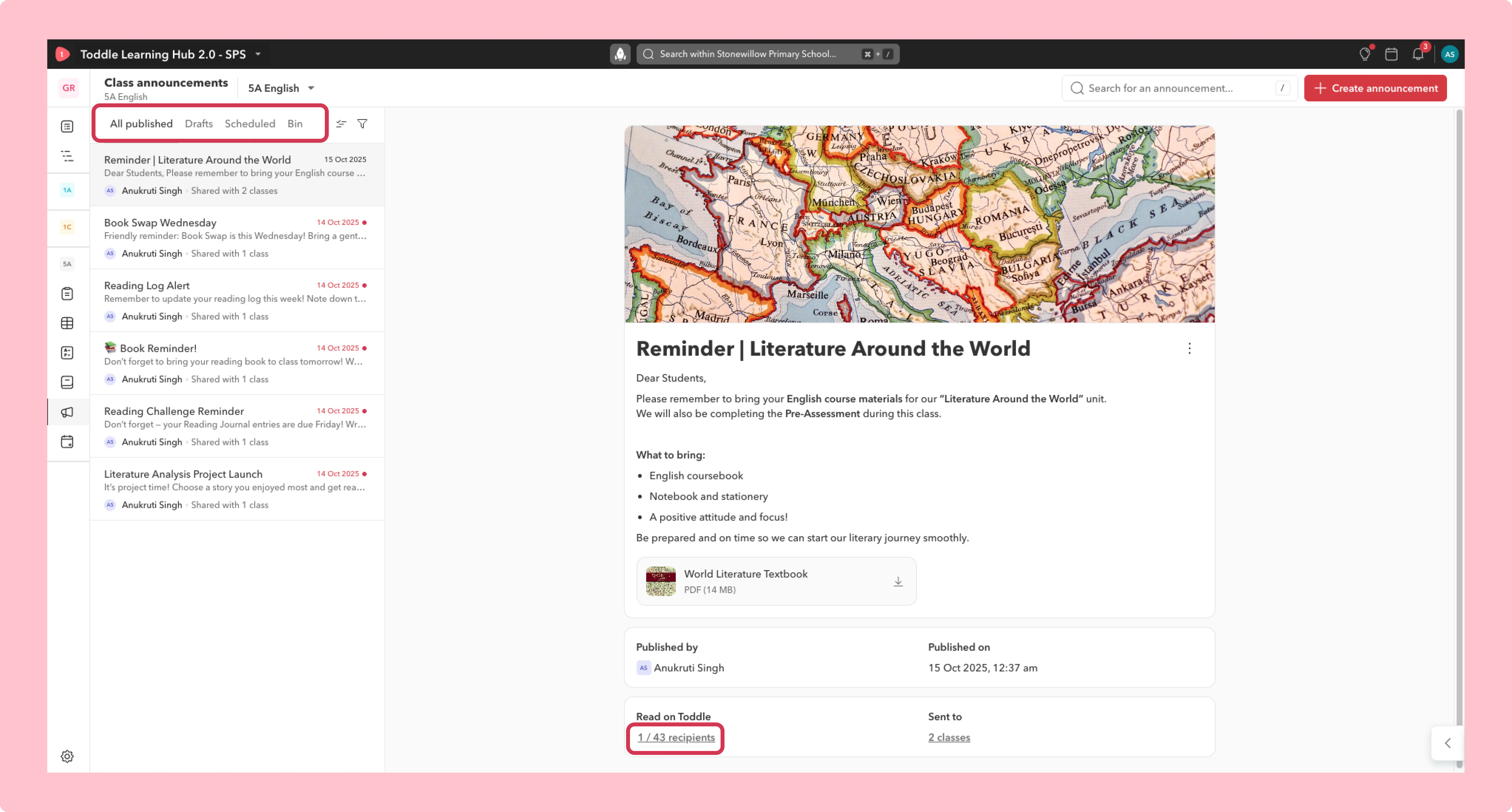Image resolution: width=1512 pixels, height=812 pixels.
Task: Click the Class announcements page heading
Action: tap(166, 82)
